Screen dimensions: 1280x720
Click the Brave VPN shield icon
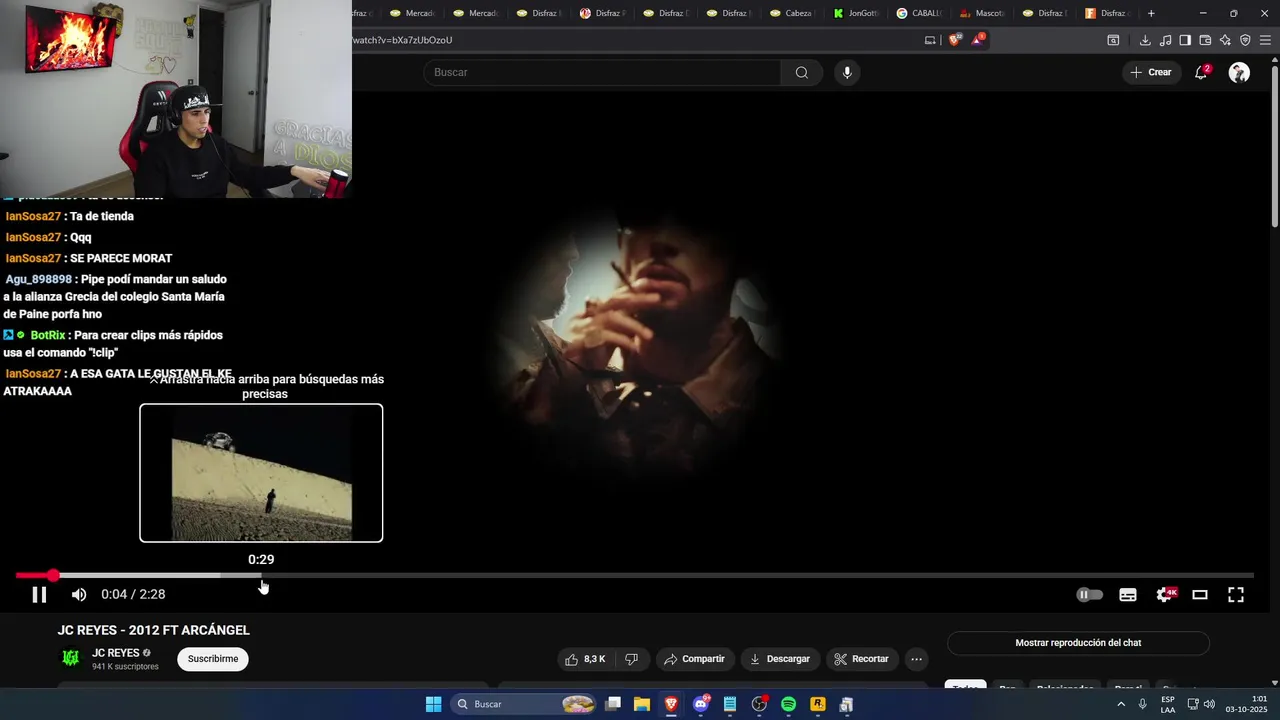coord(1245,40)
